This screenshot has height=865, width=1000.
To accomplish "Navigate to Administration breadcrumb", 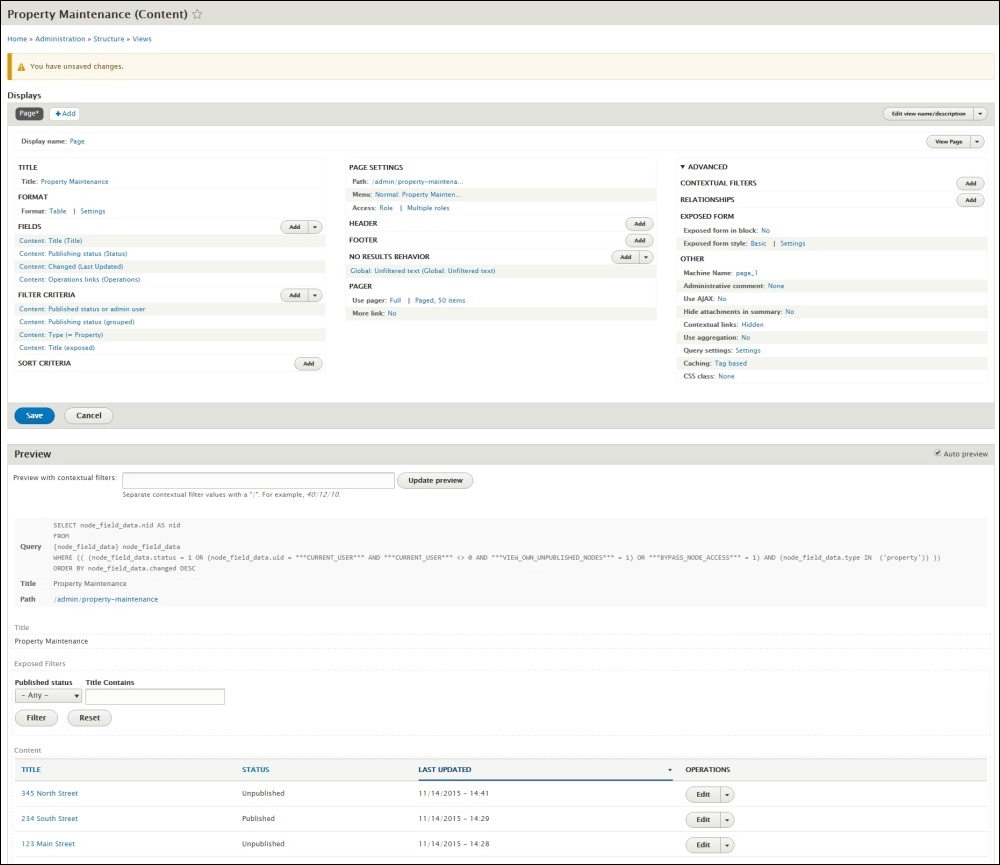I will point(60,39).
